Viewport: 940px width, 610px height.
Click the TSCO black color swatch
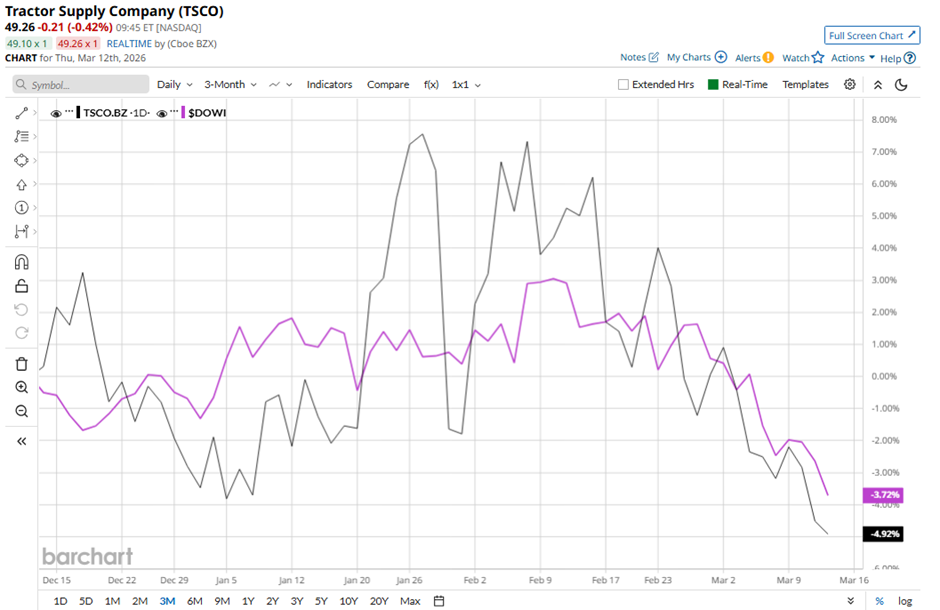tap(79, 113)
